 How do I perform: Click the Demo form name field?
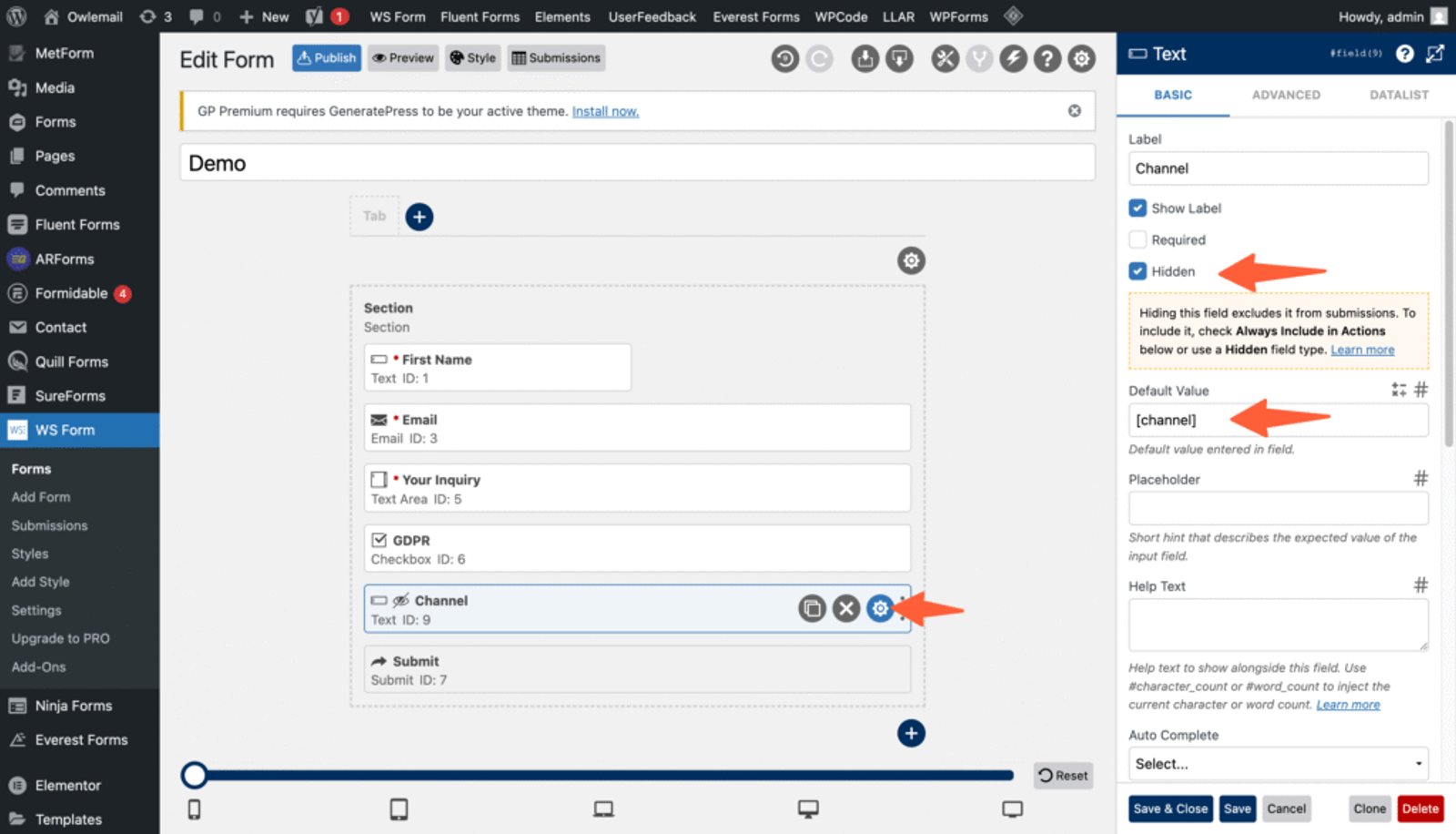pyautogui.click(x=637, y=163)
